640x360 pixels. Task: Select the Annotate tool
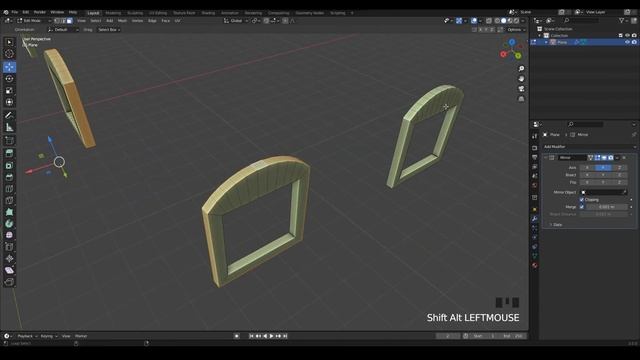9,115
